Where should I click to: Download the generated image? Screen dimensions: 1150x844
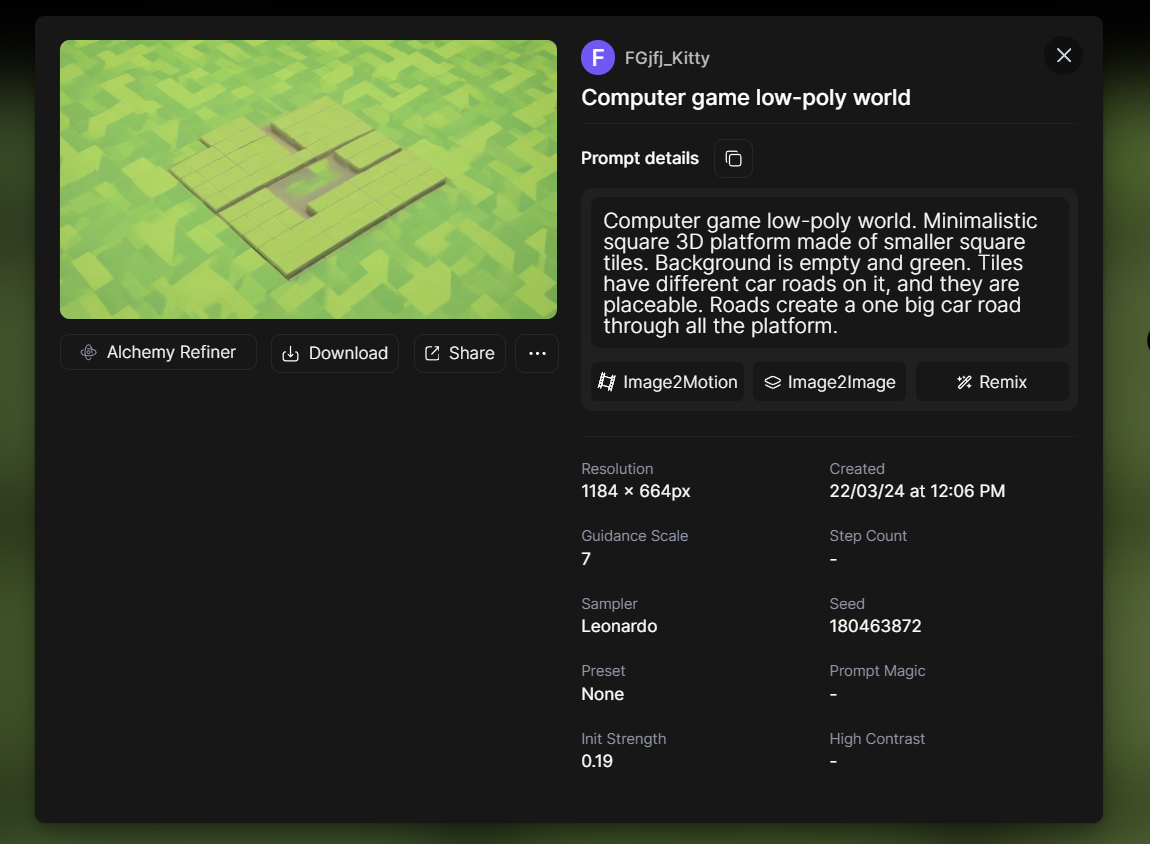pyautogui.click(x=335, y=353)
